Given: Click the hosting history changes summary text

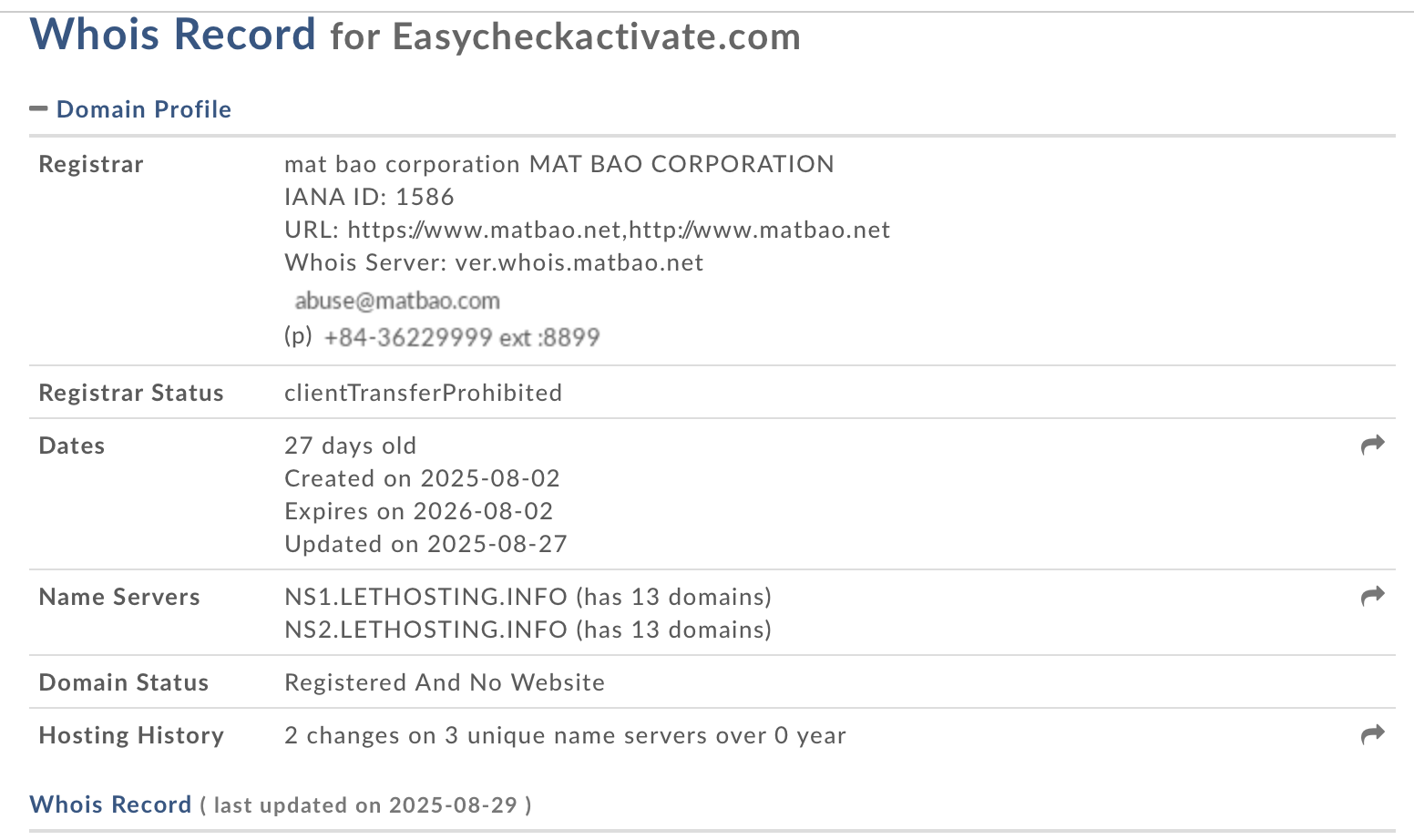Looking at the screenshot, I should point(565,735).
